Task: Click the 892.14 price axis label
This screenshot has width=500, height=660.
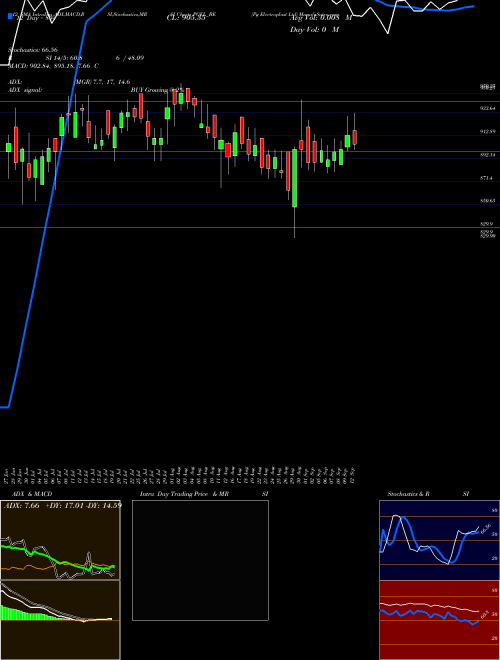Action: click(488, 155)
